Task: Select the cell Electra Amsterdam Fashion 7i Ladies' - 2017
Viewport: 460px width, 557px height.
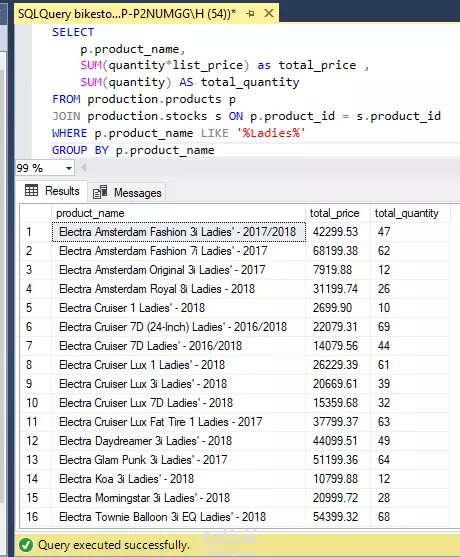Action: click(179, 251)
